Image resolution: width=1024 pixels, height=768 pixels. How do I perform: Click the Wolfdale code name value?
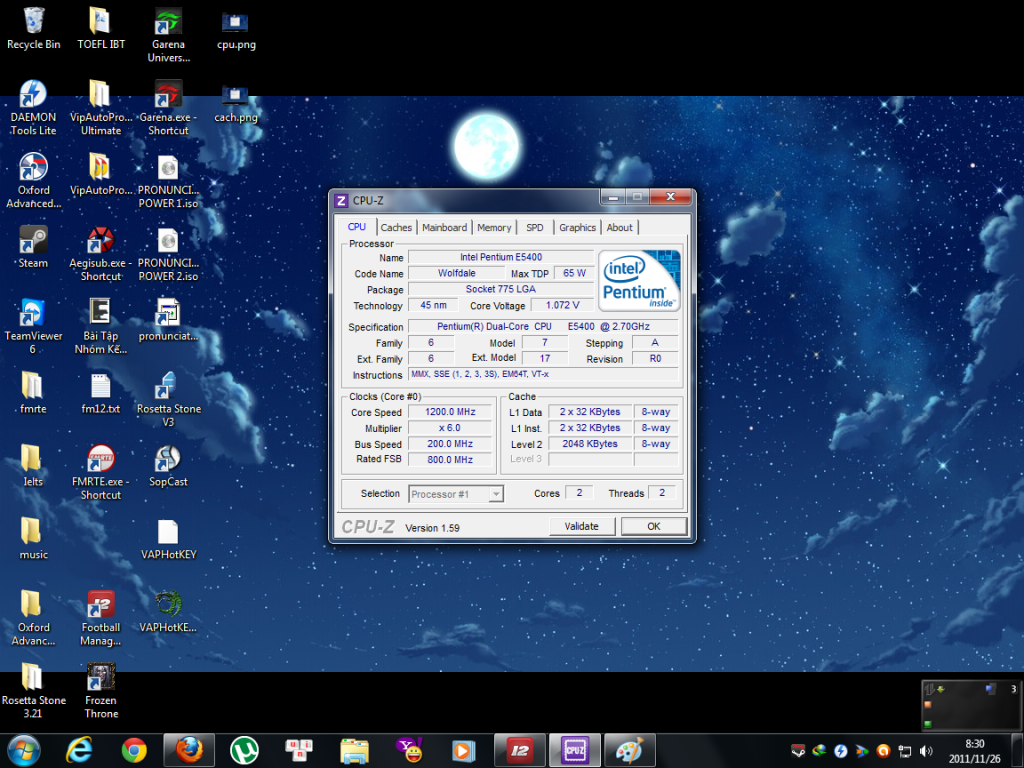pyautogui.click(x=456, y=273)
